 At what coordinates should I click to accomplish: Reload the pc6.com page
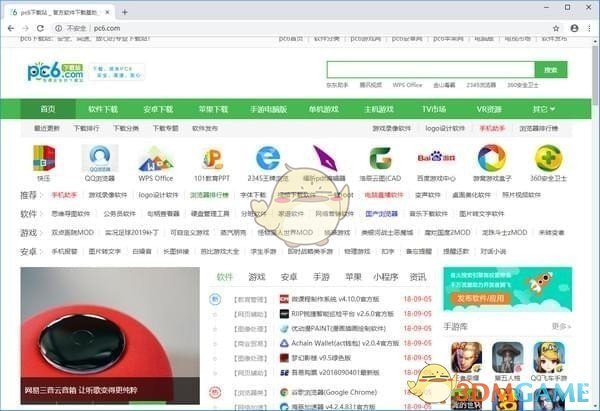pos(40,28)
